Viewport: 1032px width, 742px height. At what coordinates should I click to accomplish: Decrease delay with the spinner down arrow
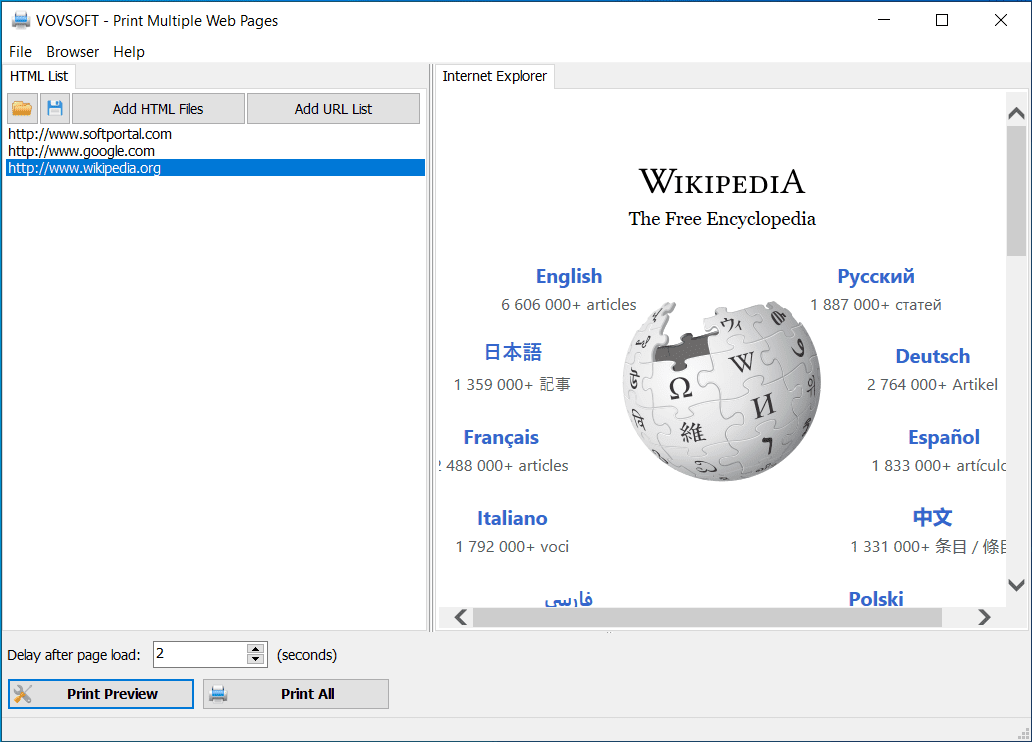[x=256, y=660]
